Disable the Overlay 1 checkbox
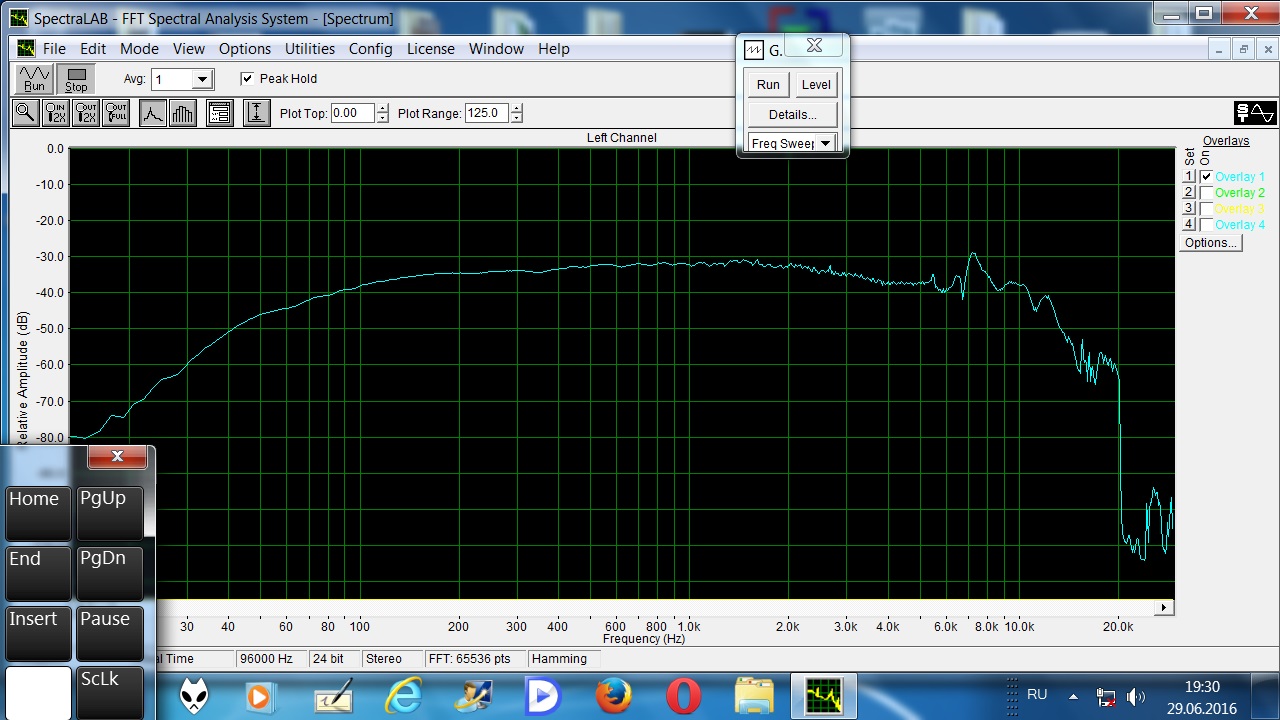This screenshot has height=720, width=1280. [1206, 177]
